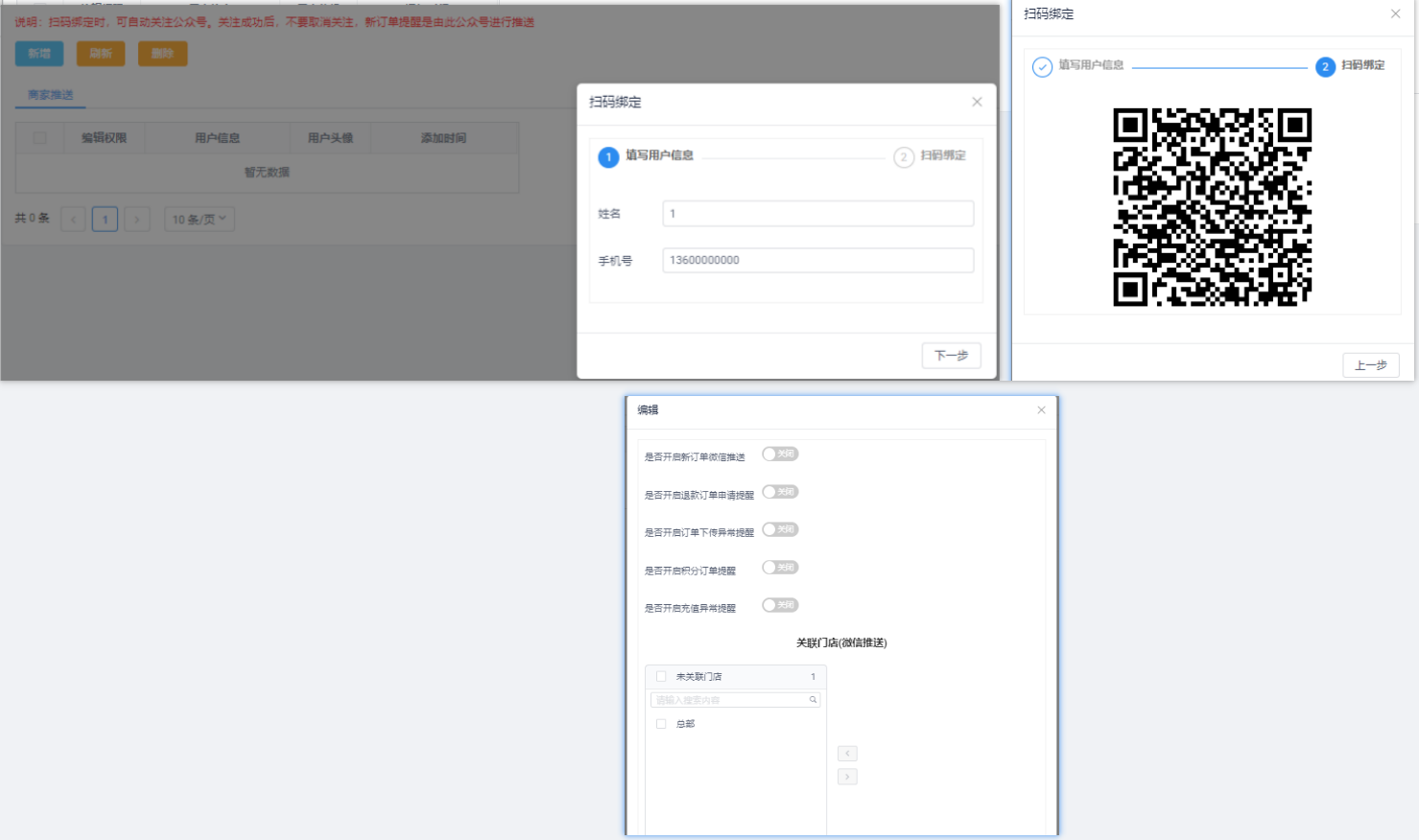Check the 总部 store checkbox

[661, 724]
